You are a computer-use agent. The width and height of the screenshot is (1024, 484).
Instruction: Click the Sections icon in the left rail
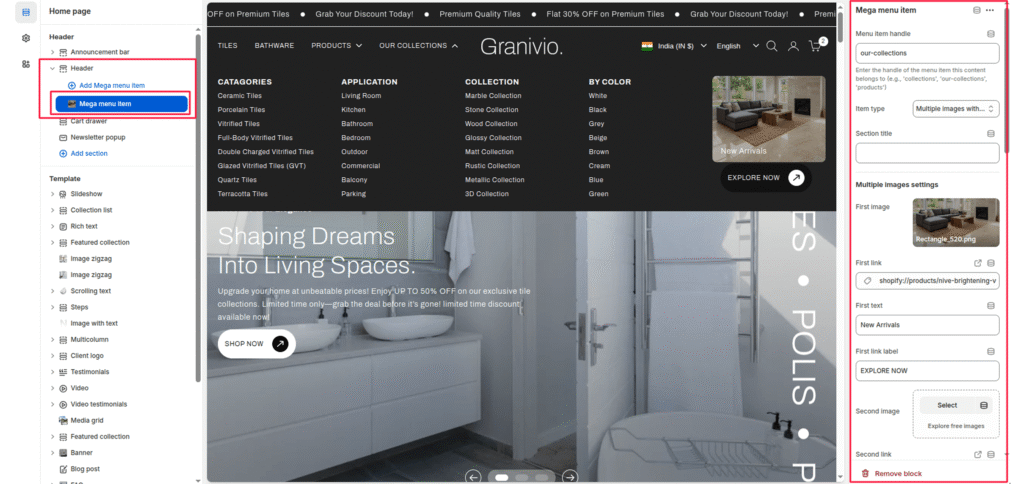25,12
